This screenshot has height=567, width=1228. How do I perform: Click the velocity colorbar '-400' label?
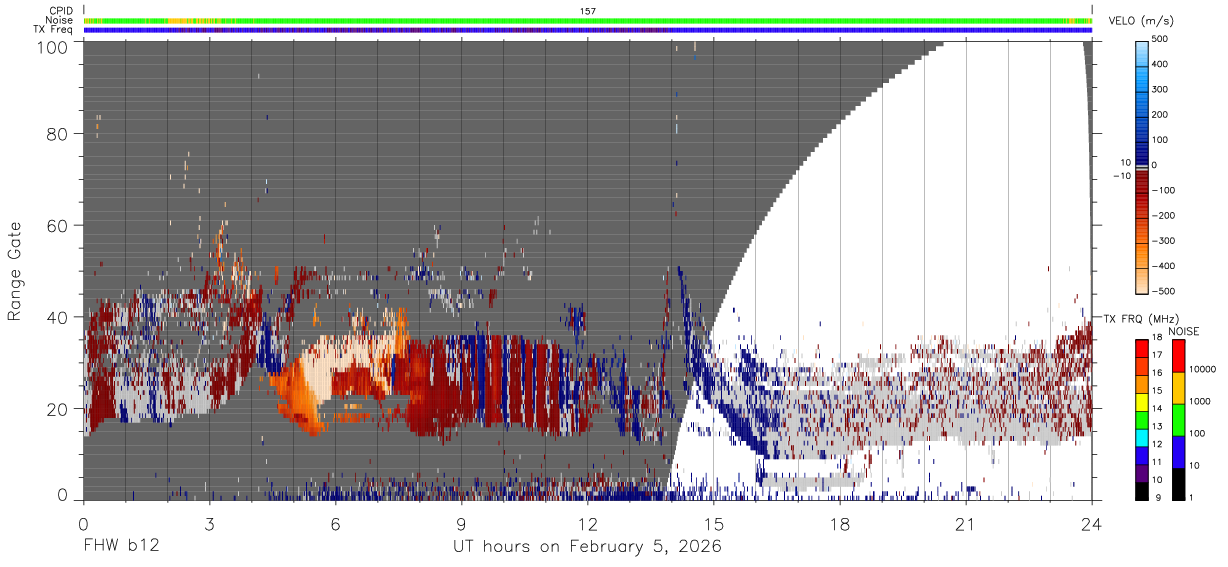tap(1163, 266)
